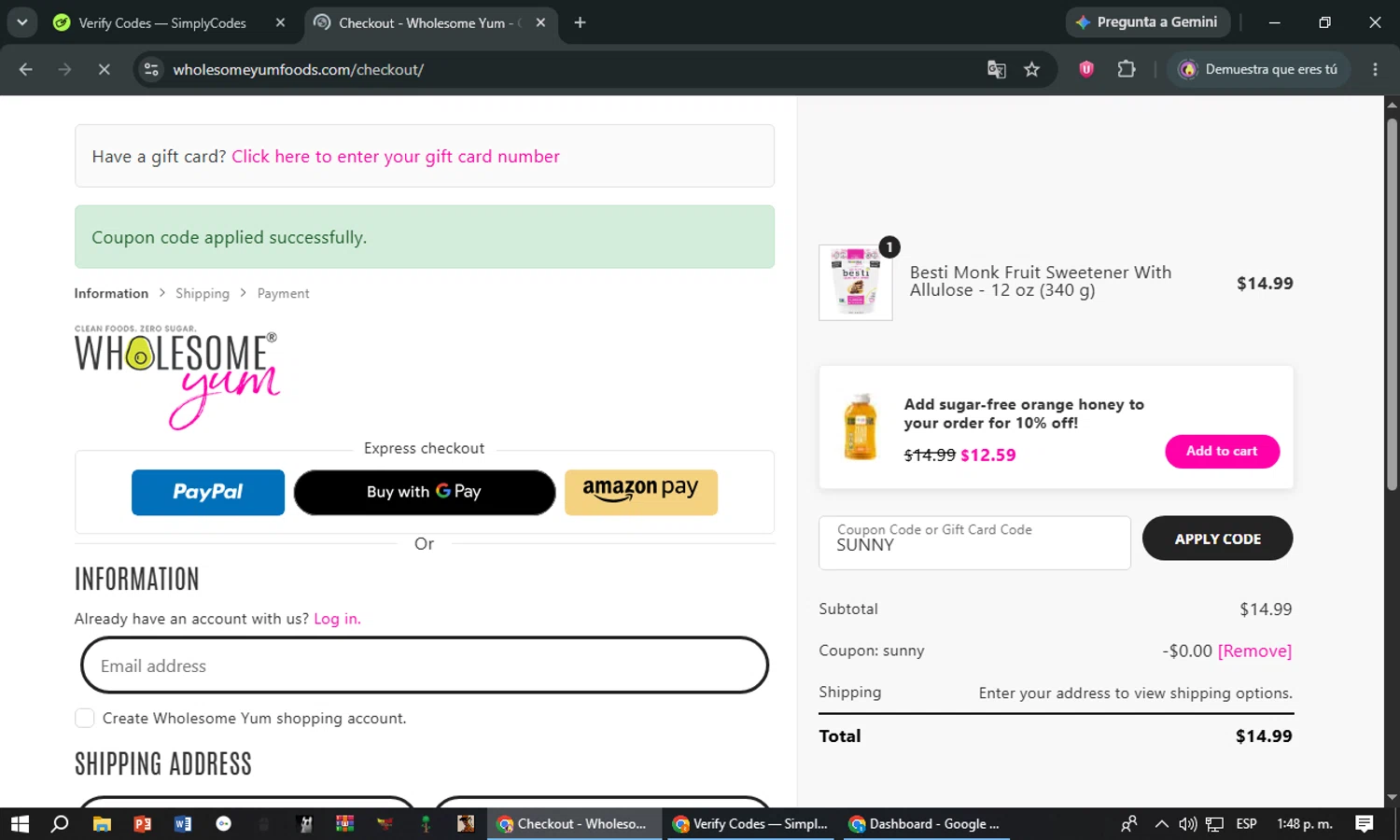Open Windows taskbar search
This screenshot has width=1400, height=840.
60,824
